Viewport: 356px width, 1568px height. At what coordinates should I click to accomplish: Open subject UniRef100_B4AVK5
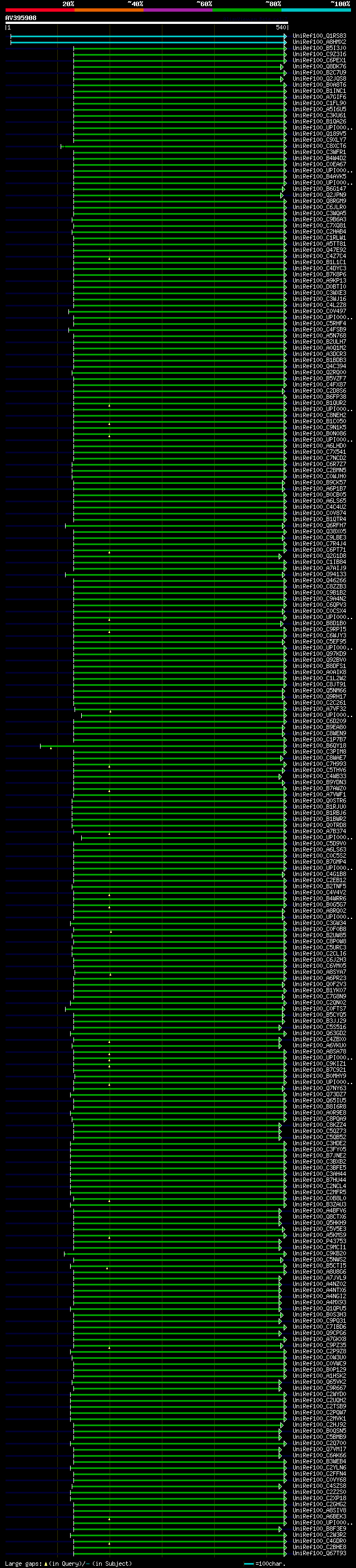coord(319,176)
